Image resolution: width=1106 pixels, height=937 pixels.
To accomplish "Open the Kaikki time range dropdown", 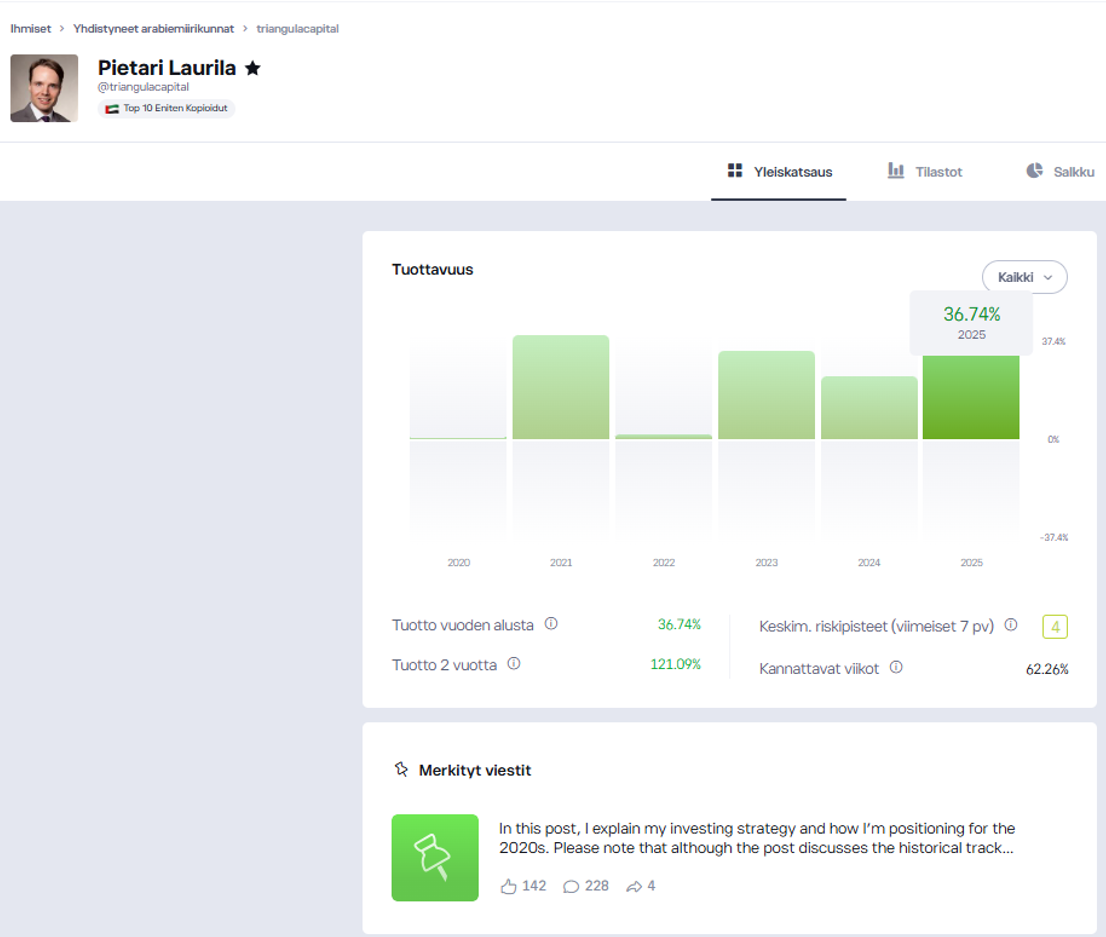I will click(x=1024, y=277).
